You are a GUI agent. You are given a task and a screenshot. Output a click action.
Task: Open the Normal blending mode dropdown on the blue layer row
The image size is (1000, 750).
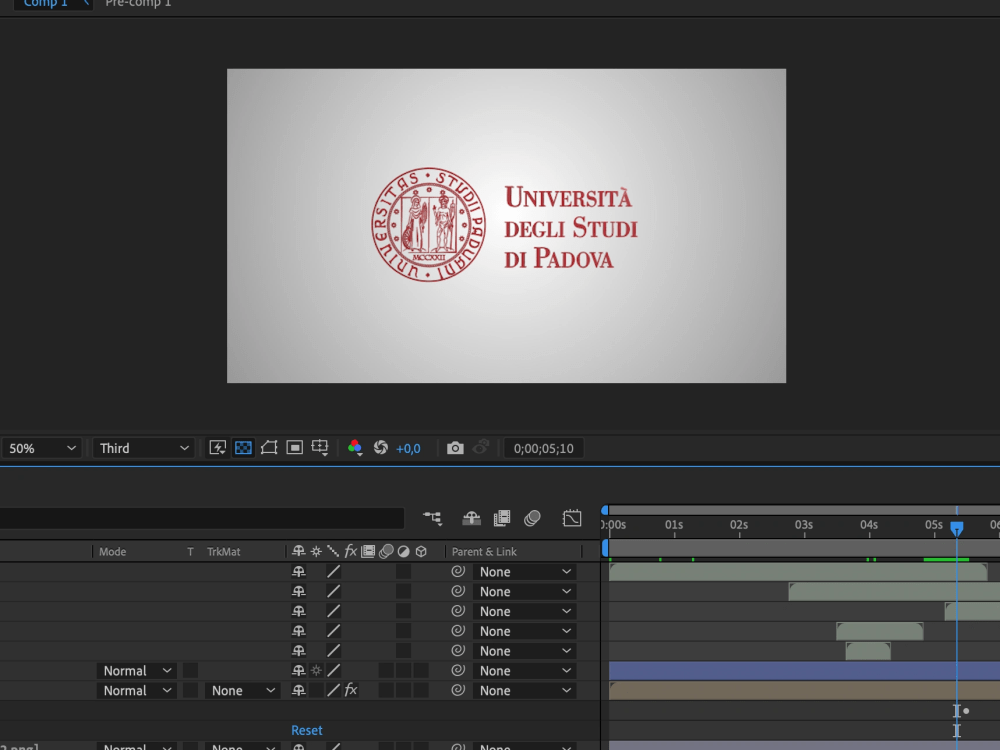[136, 671]
